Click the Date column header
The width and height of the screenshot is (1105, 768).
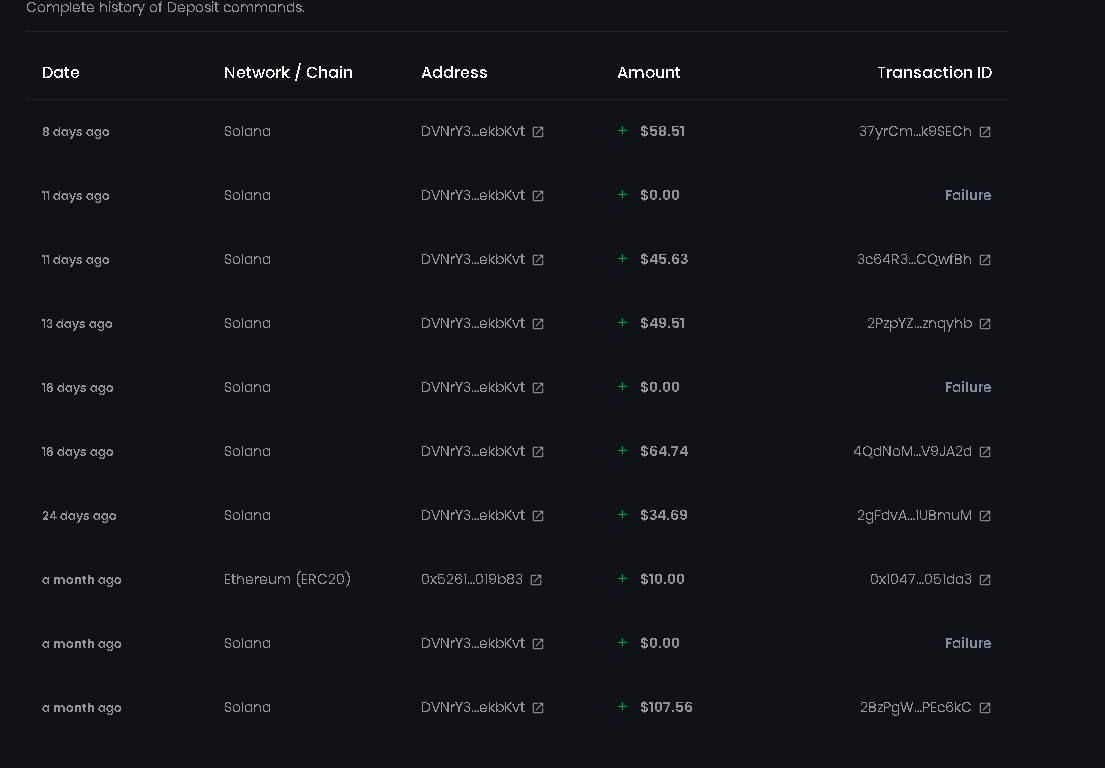click(x=61, y=73)
